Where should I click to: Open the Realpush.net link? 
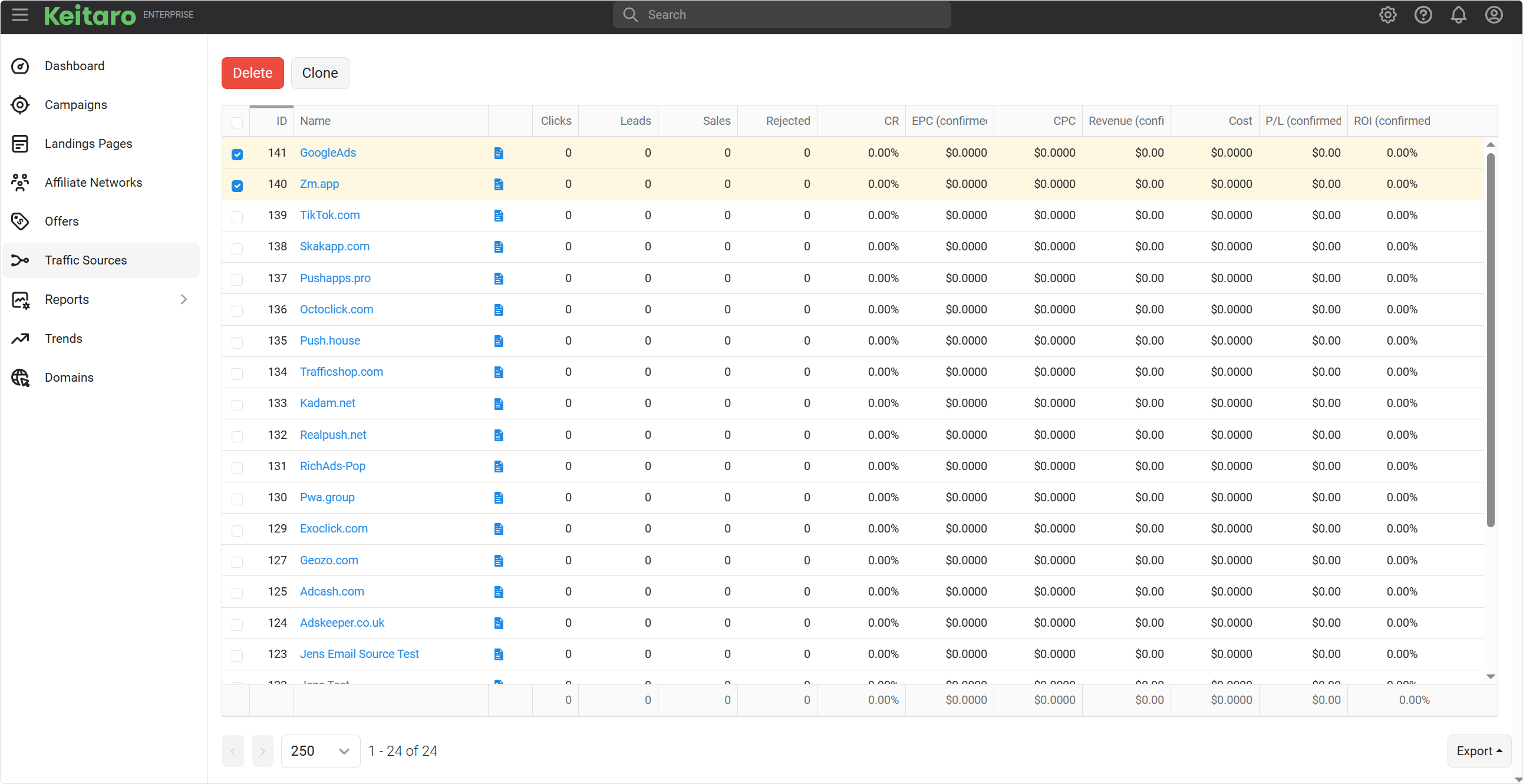tap(333, 435)
